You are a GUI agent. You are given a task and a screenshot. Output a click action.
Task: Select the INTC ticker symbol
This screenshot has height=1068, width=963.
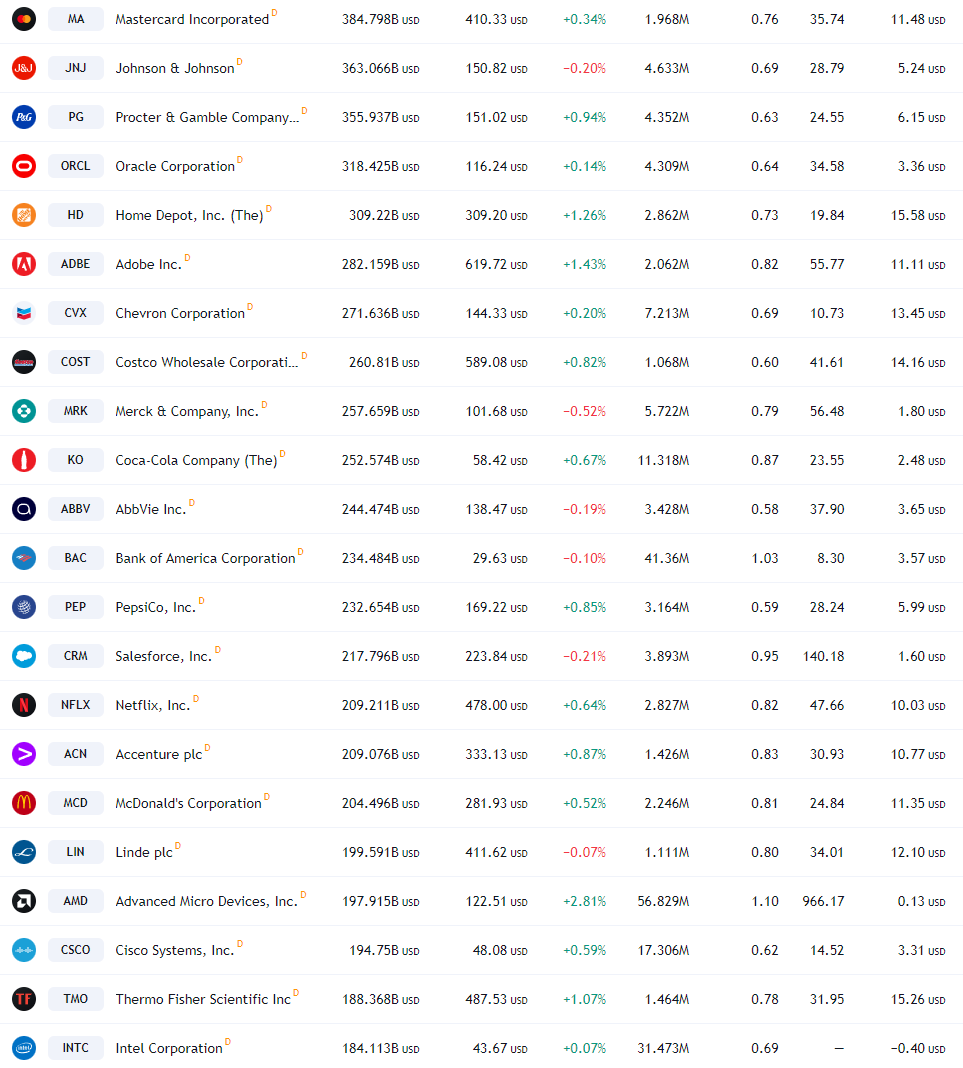(76, 1049)
